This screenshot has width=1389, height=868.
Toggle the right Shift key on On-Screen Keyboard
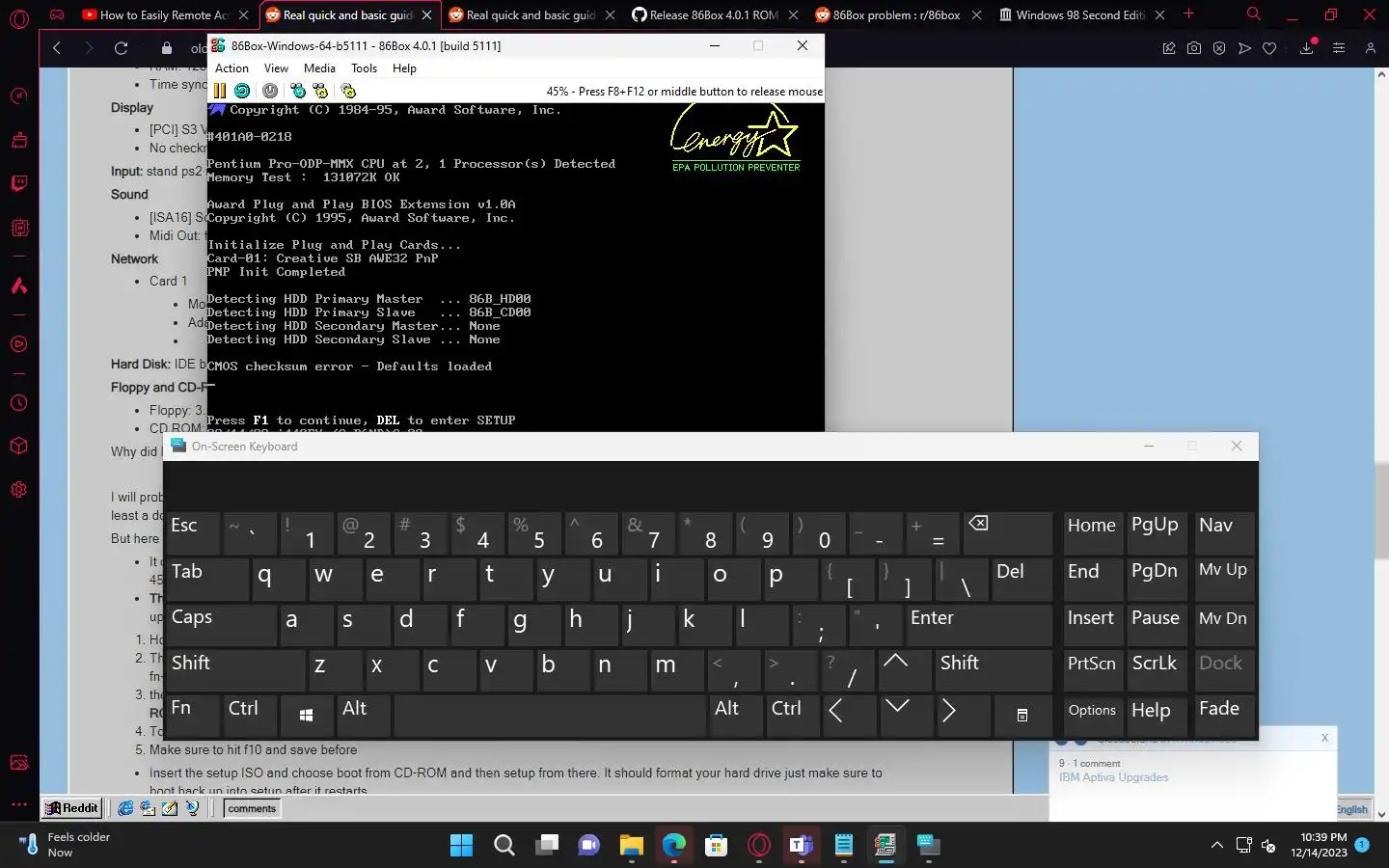coord(994,670)
